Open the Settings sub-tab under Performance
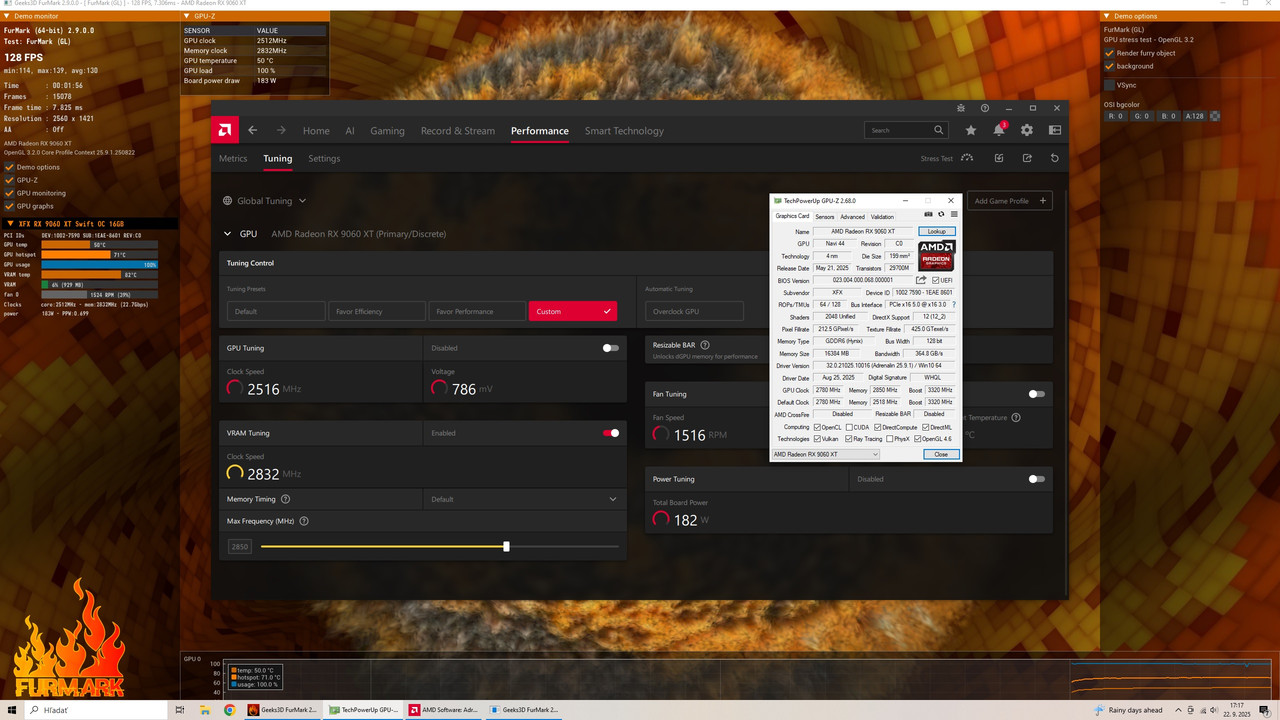The height and width of the screenshot is (720, 1280). [x=324, y=158]
